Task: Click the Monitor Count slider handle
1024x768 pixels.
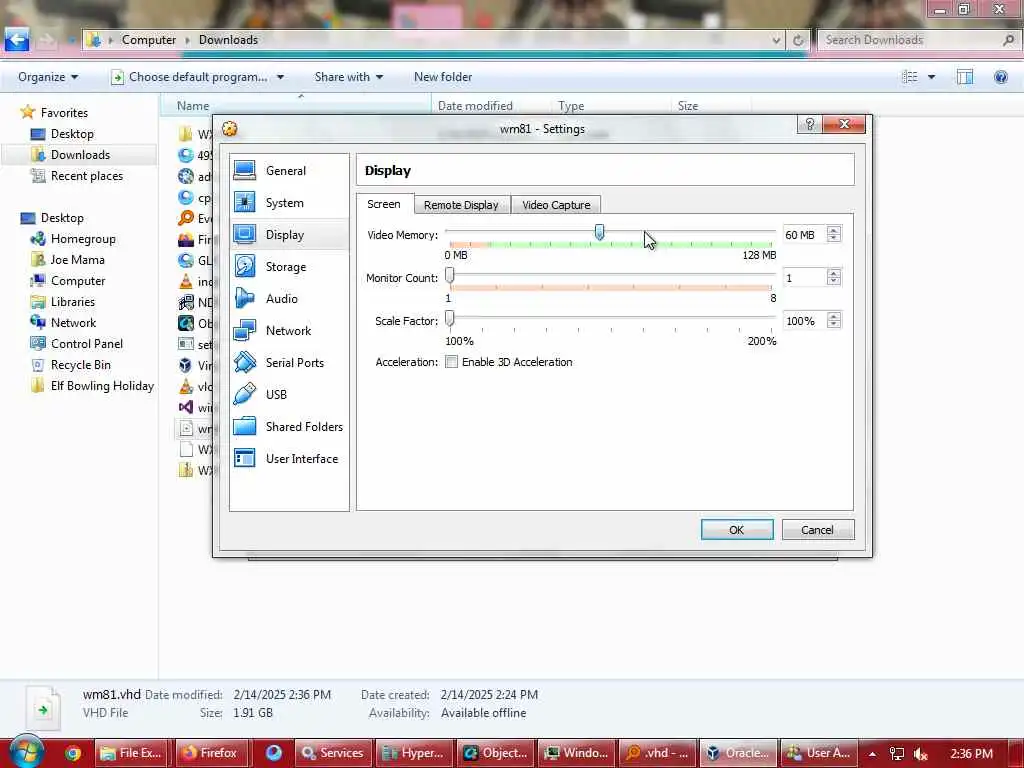Action: tap(450, 276)
